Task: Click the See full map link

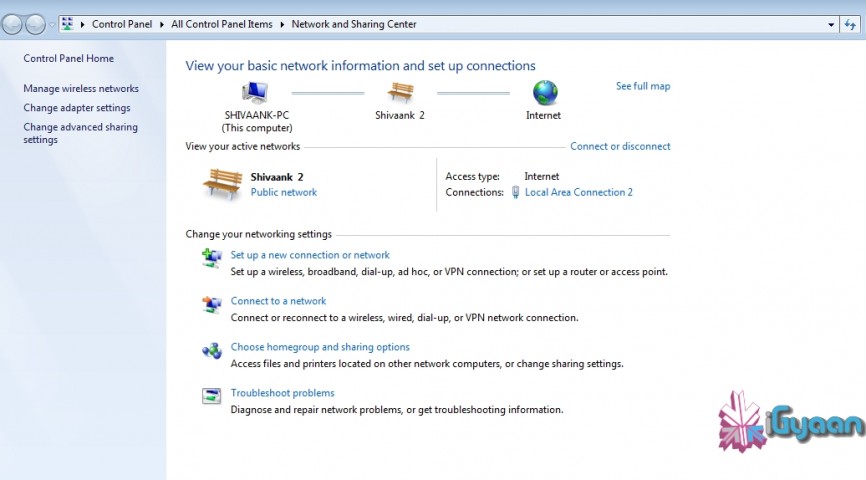Action: [643, 86]
